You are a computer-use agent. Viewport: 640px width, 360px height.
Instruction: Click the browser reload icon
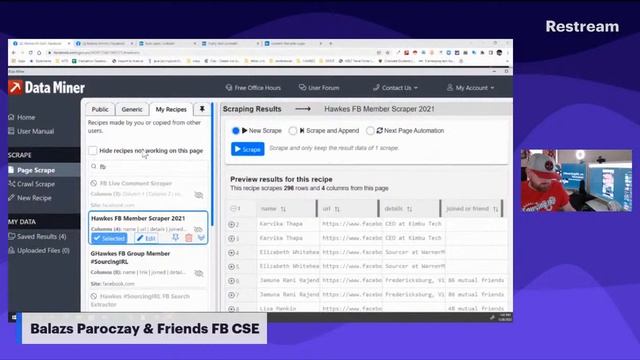coord(31,53)
